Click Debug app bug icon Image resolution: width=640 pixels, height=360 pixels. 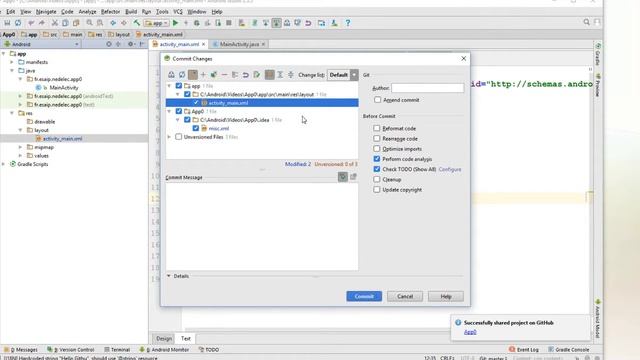(197, 23)
